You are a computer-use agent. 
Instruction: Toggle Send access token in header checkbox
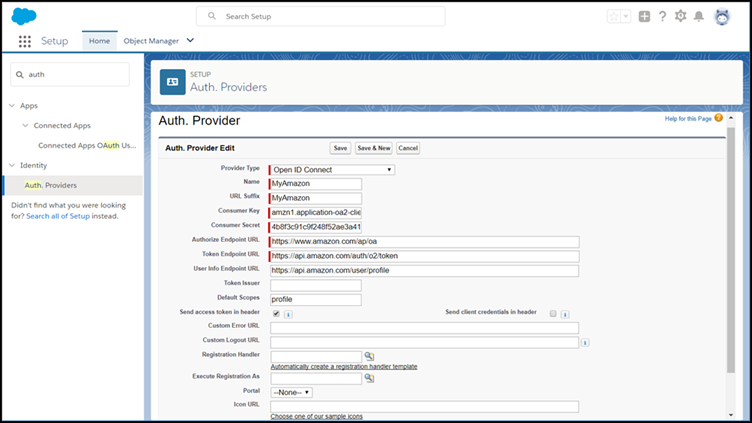coord(276,314)
